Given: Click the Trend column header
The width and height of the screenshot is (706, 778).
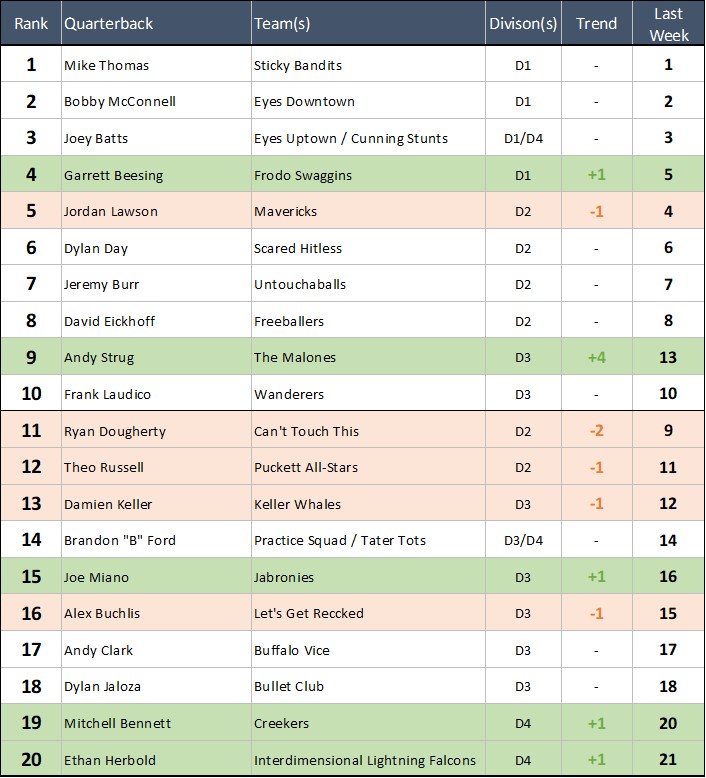Looking at the screenshot, I should [596, 23].
